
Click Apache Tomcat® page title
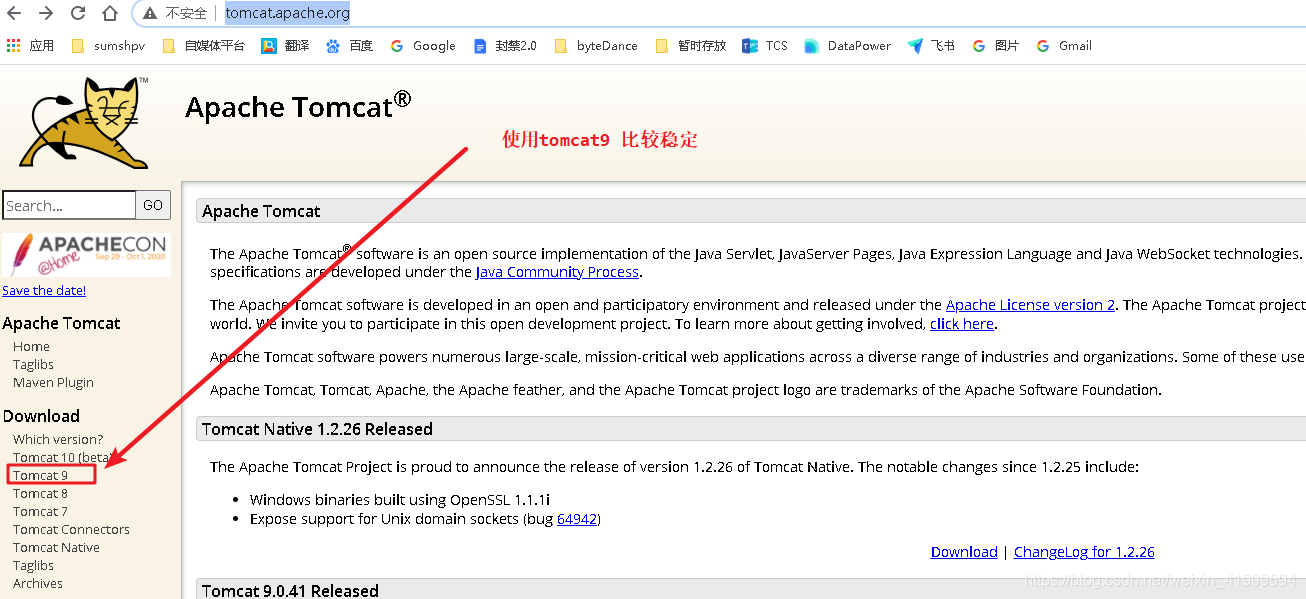298,106
